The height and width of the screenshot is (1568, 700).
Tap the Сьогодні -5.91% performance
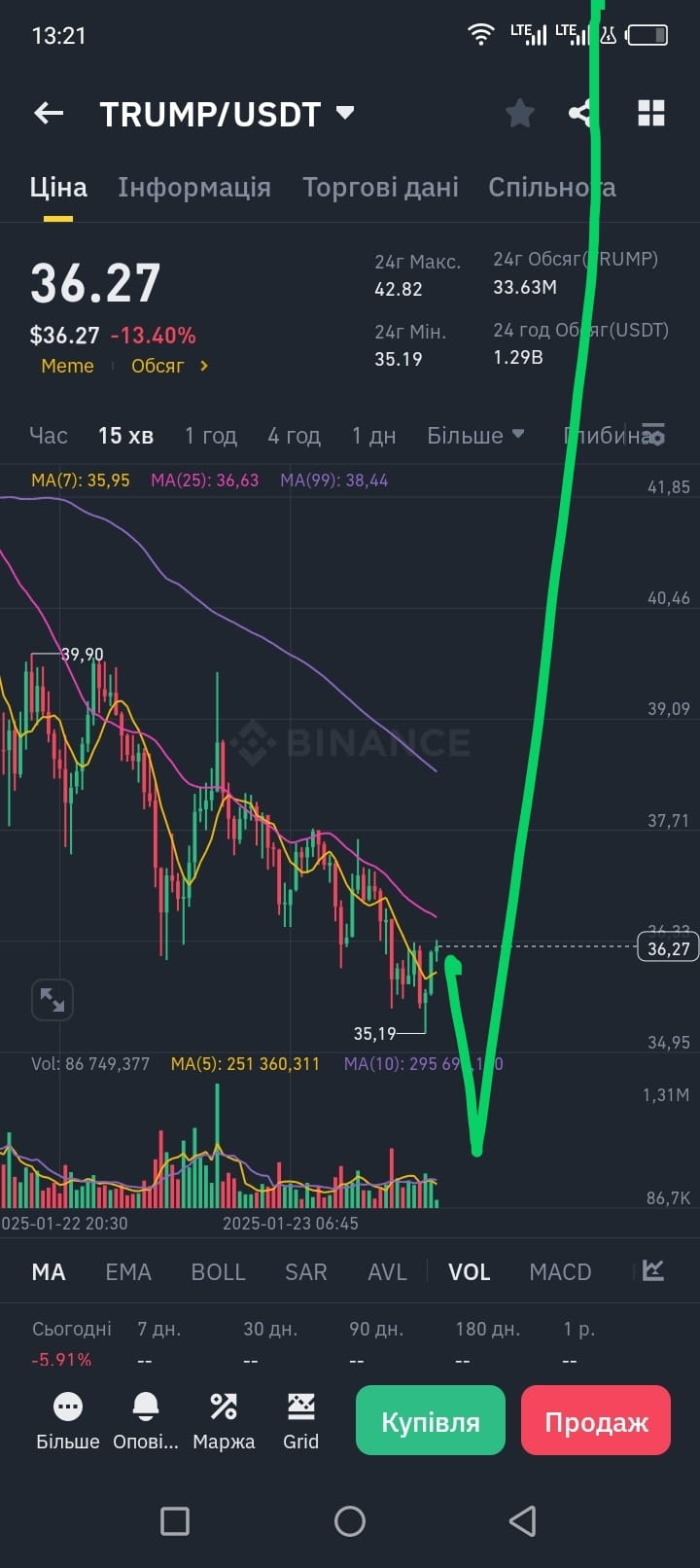(x=71, y=1343)
